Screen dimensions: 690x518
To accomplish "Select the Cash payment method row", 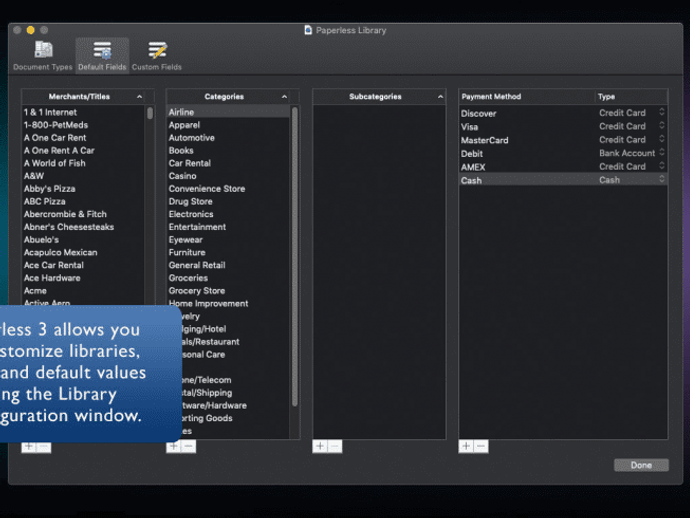I will [563, 180].
